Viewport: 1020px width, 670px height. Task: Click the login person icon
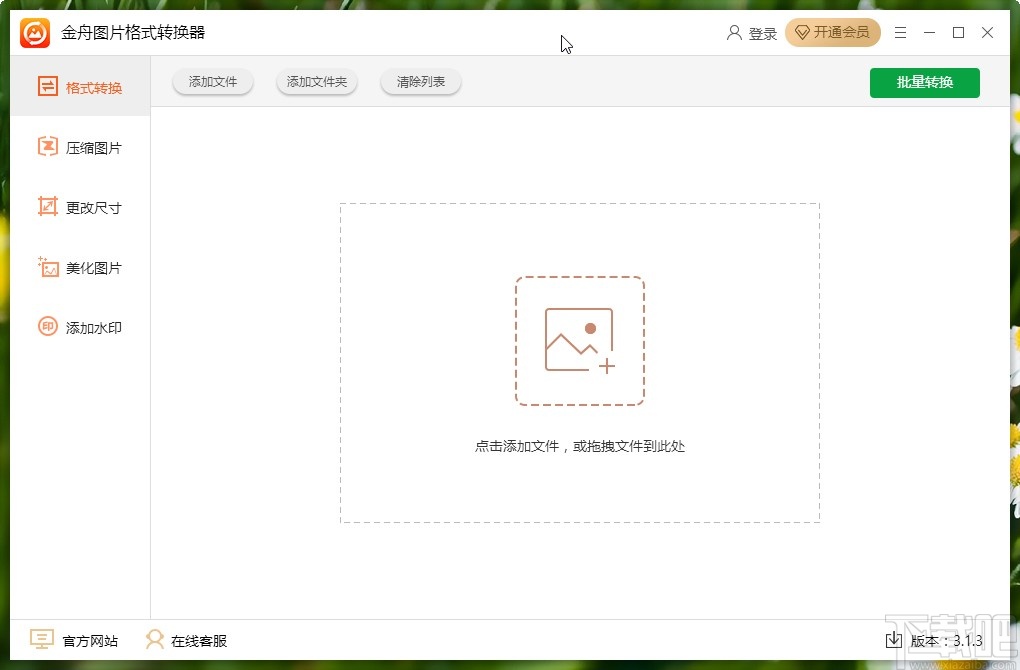[735, 32]
